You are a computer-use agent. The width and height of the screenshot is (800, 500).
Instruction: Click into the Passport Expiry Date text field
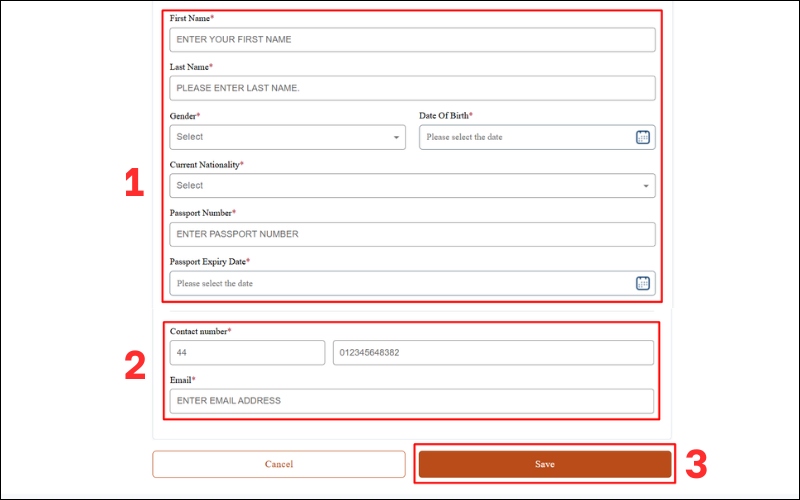point(400,283)
